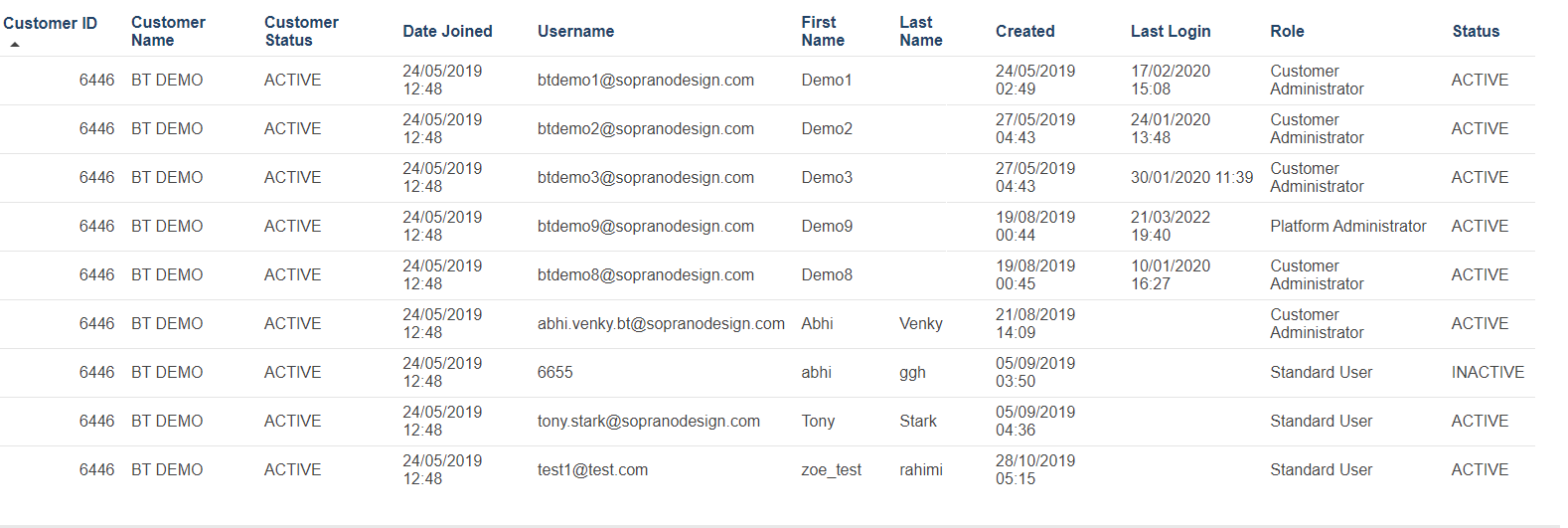Select the btdemo8@sopranodesign.com row
The width and height of the screenshot is (1568, 528).
pos(645,274)
